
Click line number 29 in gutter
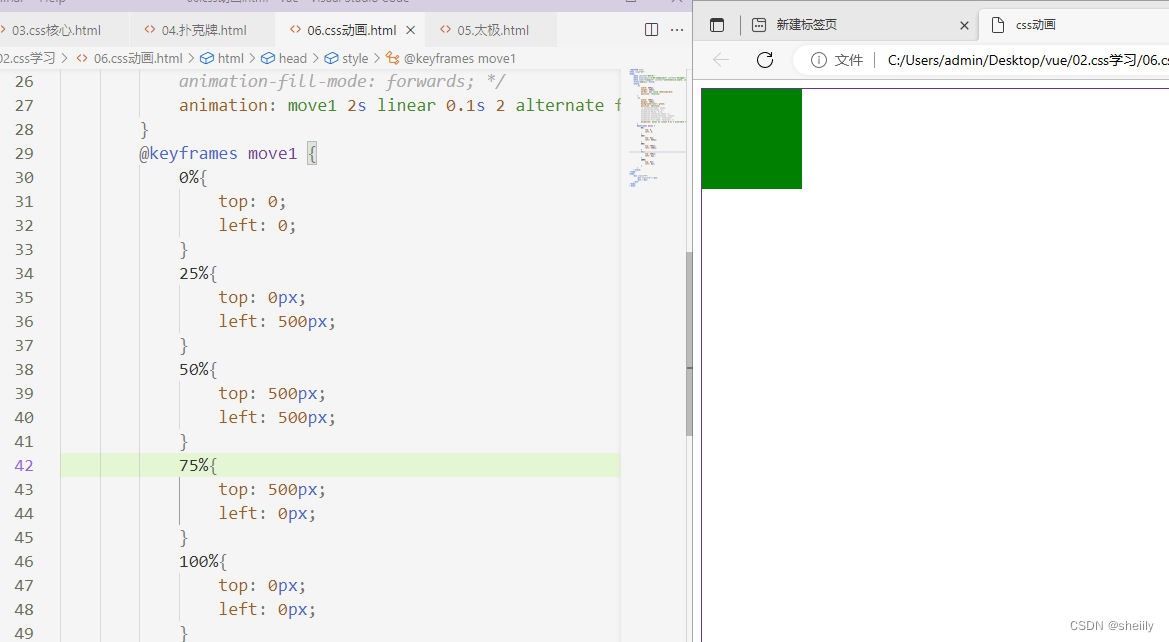pos(24,153)
